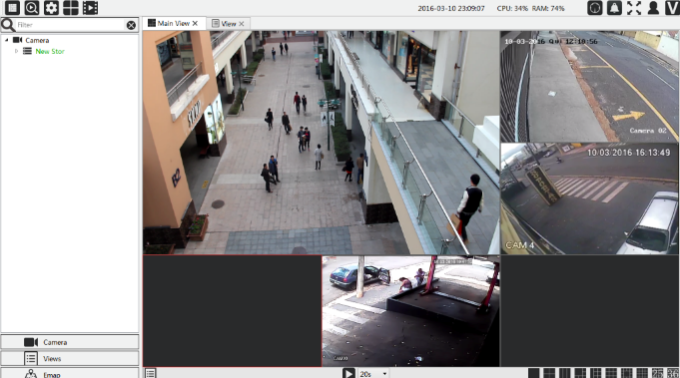Image resolution: width=680 pixels, height=378 pixels.
Task: Open the 20s interval dropdown
Action: [373, 374]
